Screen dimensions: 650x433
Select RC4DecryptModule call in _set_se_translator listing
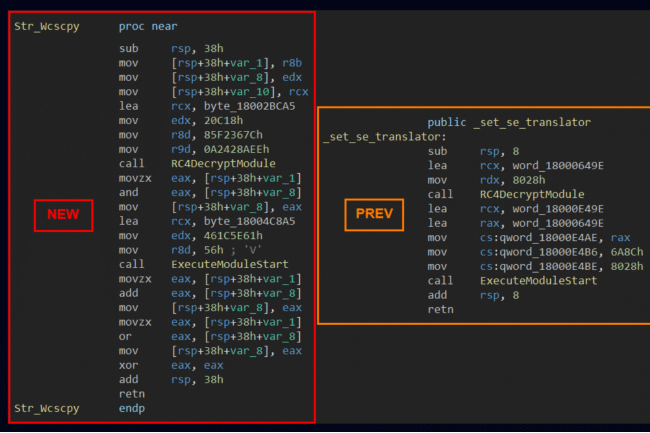click(532, 194)
